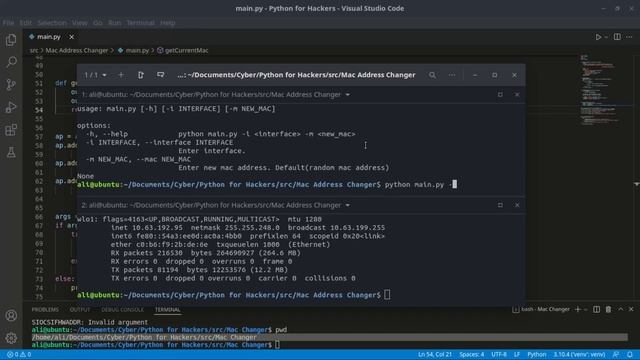Screen dimensions: 640x360
Task: Add a terminal to the right in the terminal window
Action: click(x=140, y=75)
